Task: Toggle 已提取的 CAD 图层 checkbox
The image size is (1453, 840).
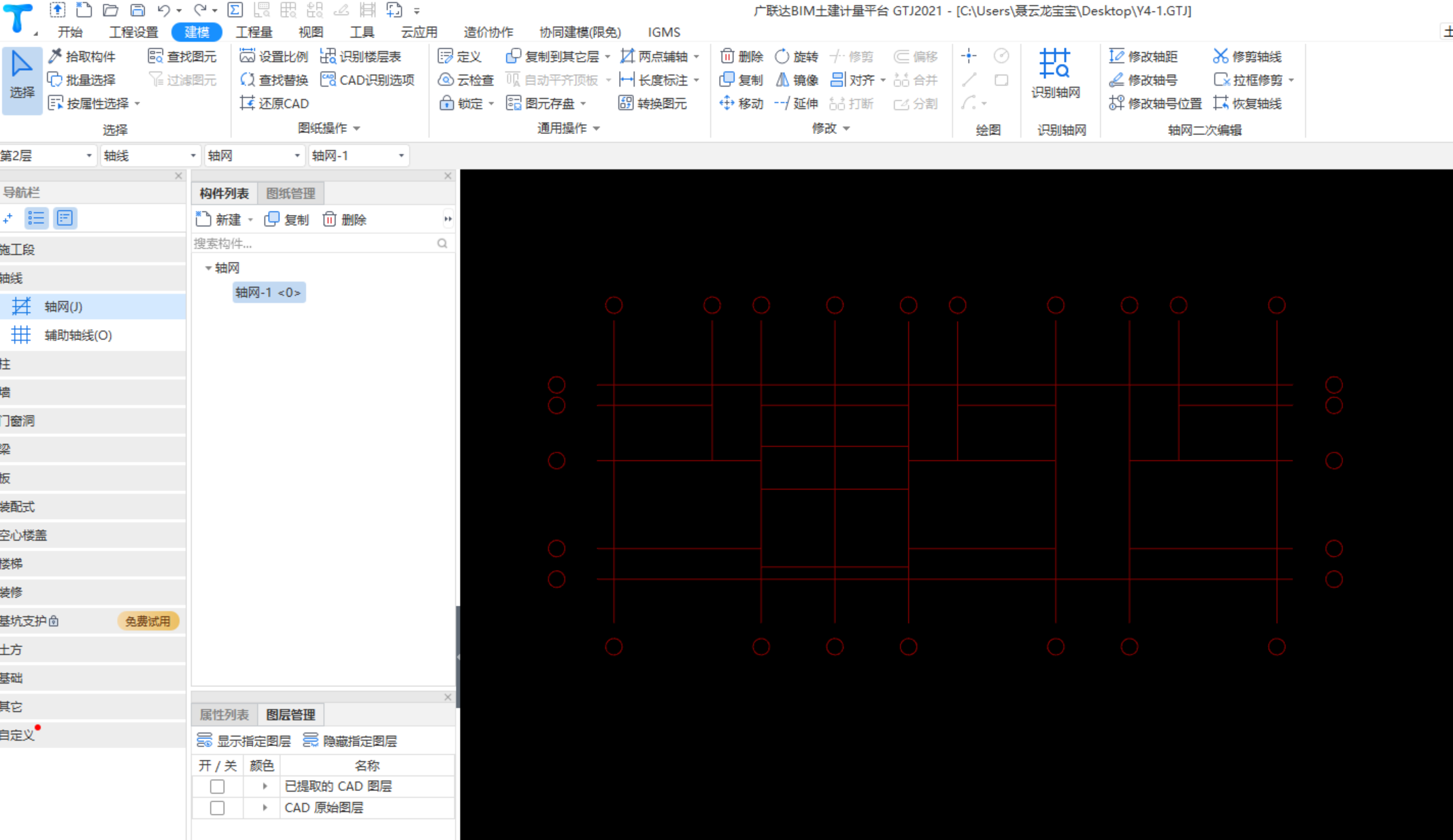Action: pos(217,786)
